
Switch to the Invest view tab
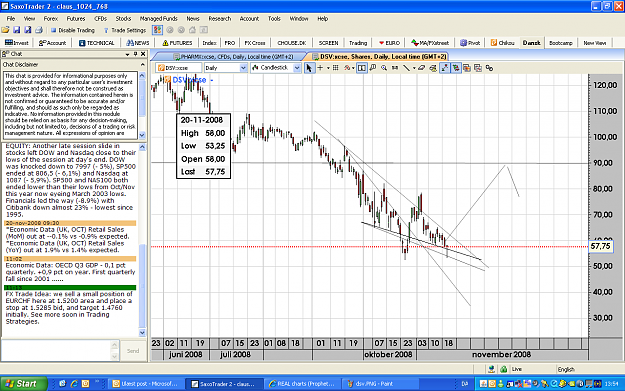17,43
